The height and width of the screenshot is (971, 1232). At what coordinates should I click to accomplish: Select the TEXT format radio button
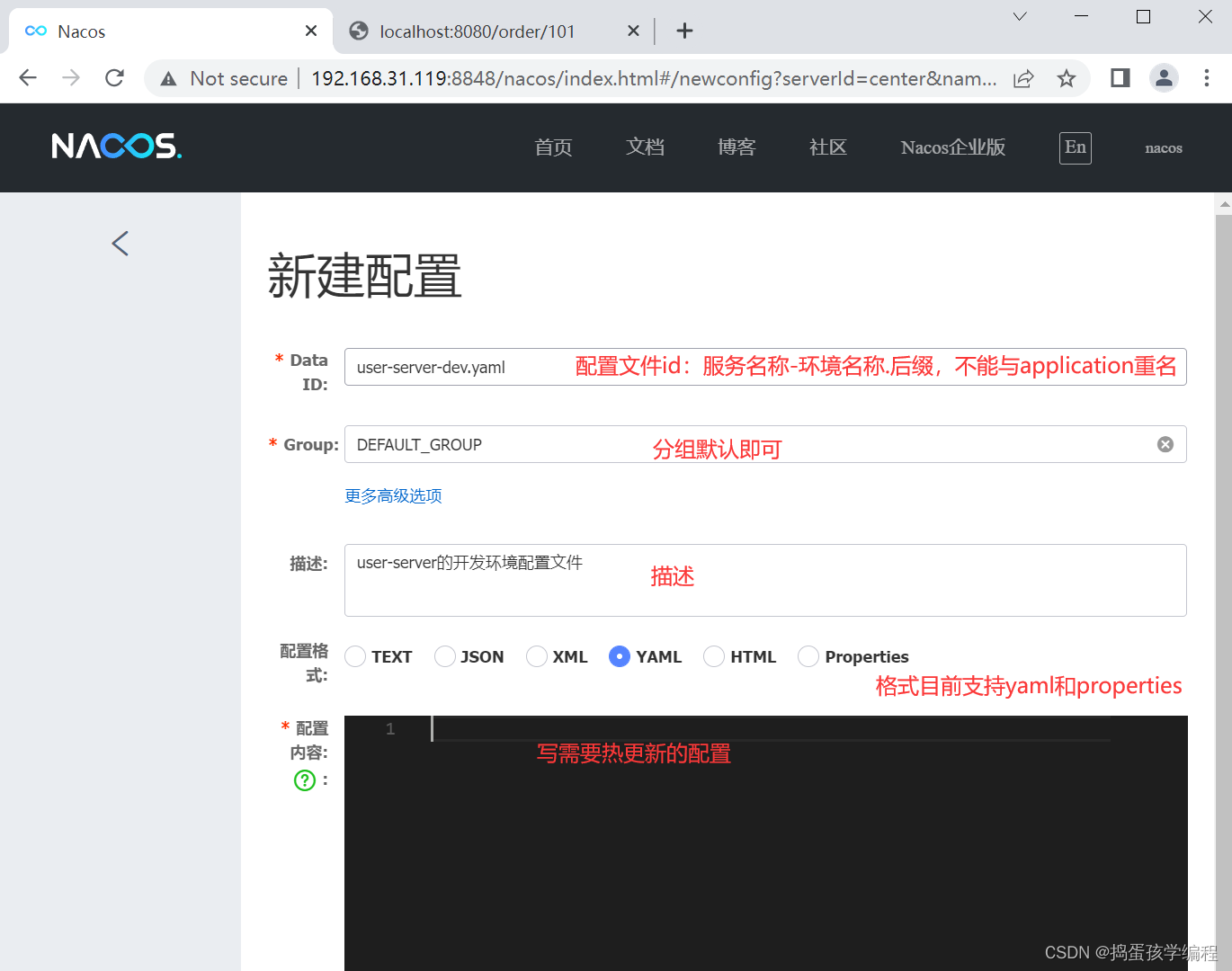pyautogui.click(x=355, y=656)
